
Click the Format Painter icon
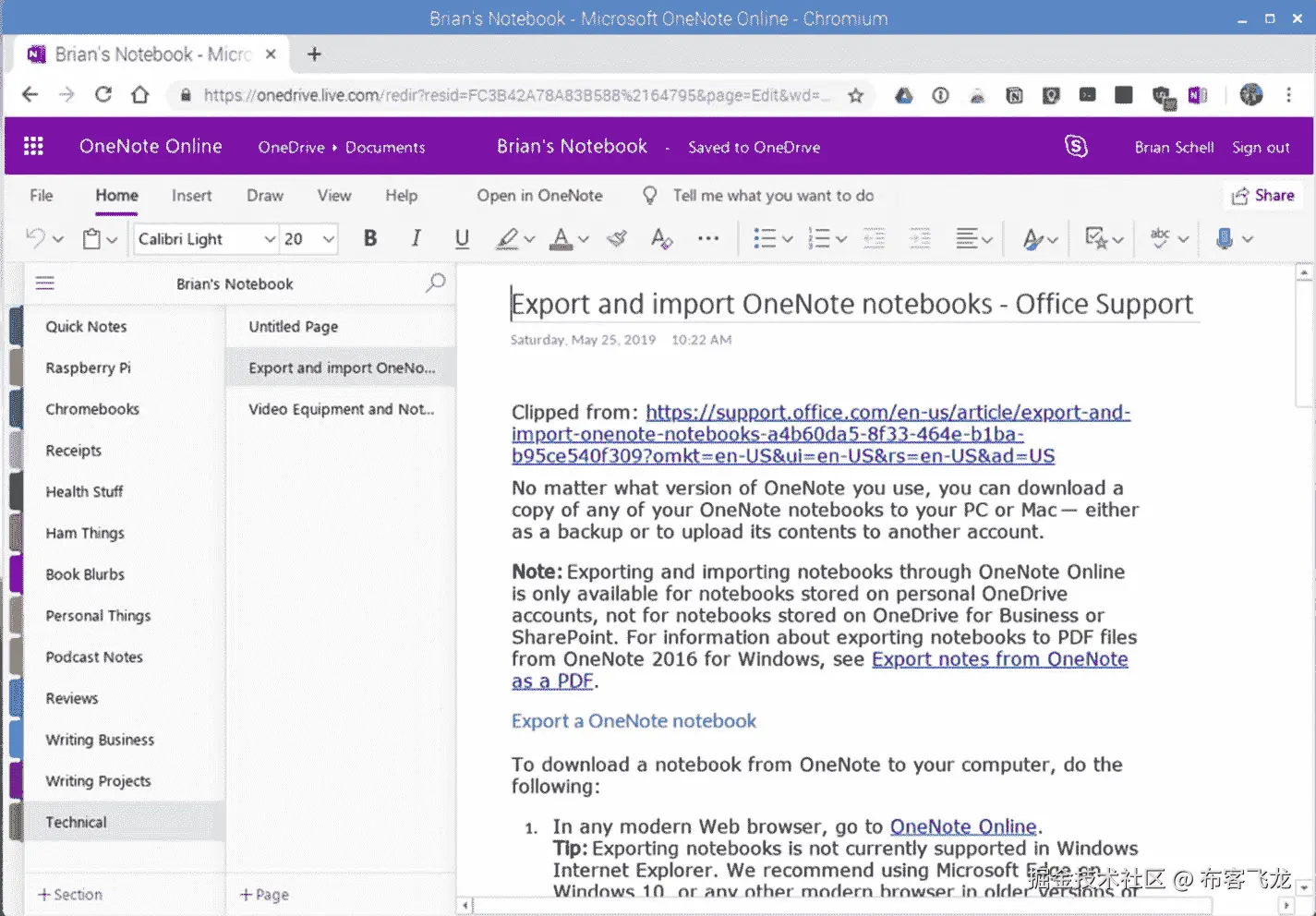[617, 239]
